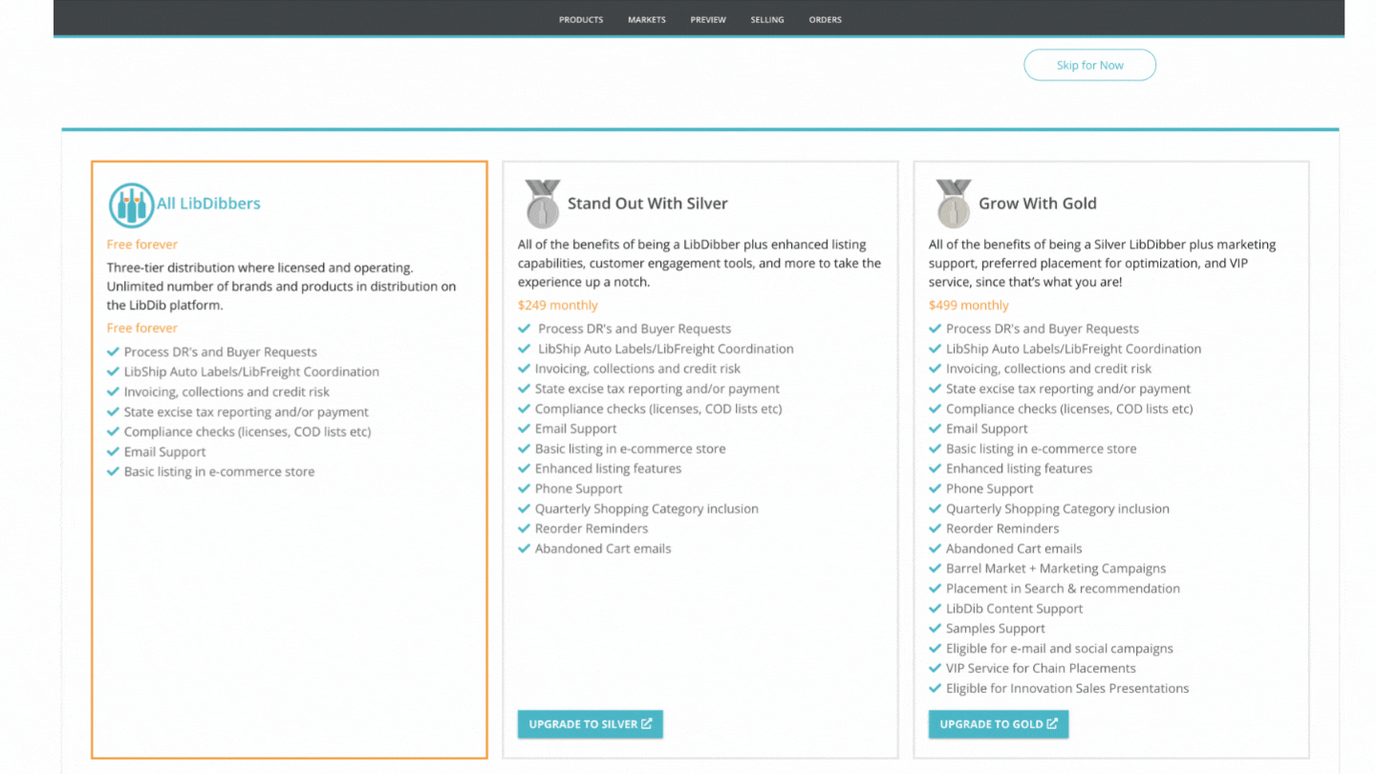Open the MARKETS menu

[646, 19]
